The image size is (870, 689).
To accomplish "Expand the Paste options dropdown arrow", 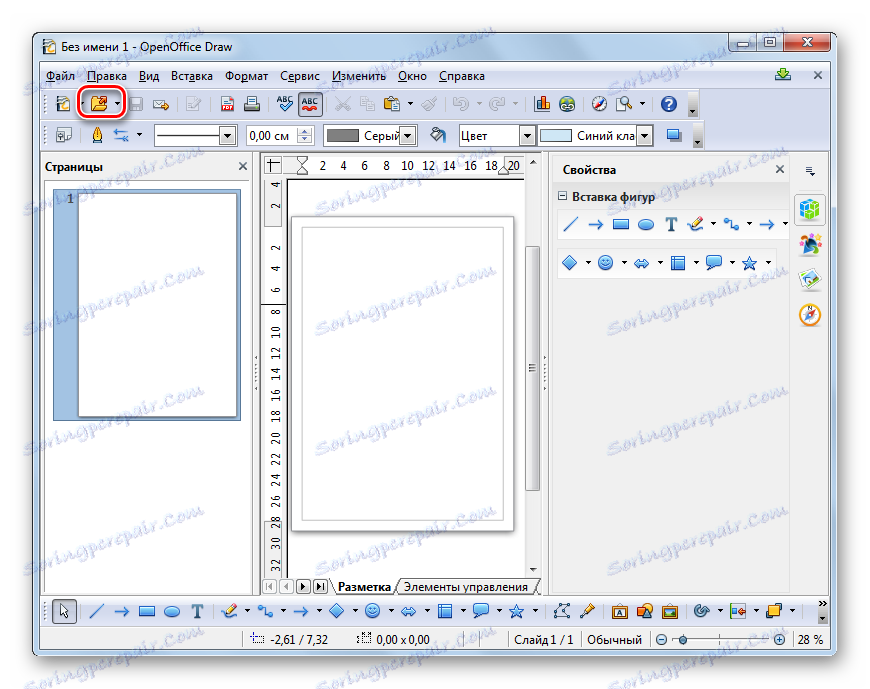I will click(x=410, y=104).
